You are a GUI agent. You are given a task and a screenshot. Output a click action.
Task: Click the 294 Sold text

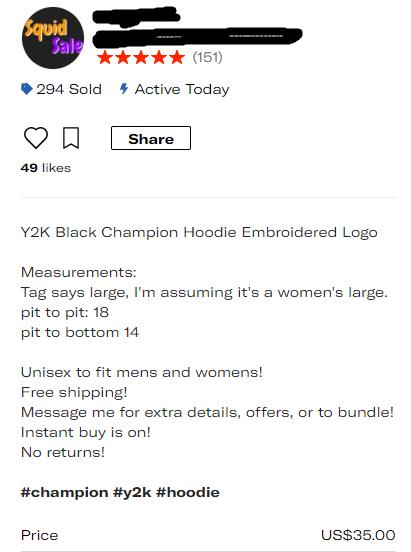pyautogui.click(x=69, y=89)
